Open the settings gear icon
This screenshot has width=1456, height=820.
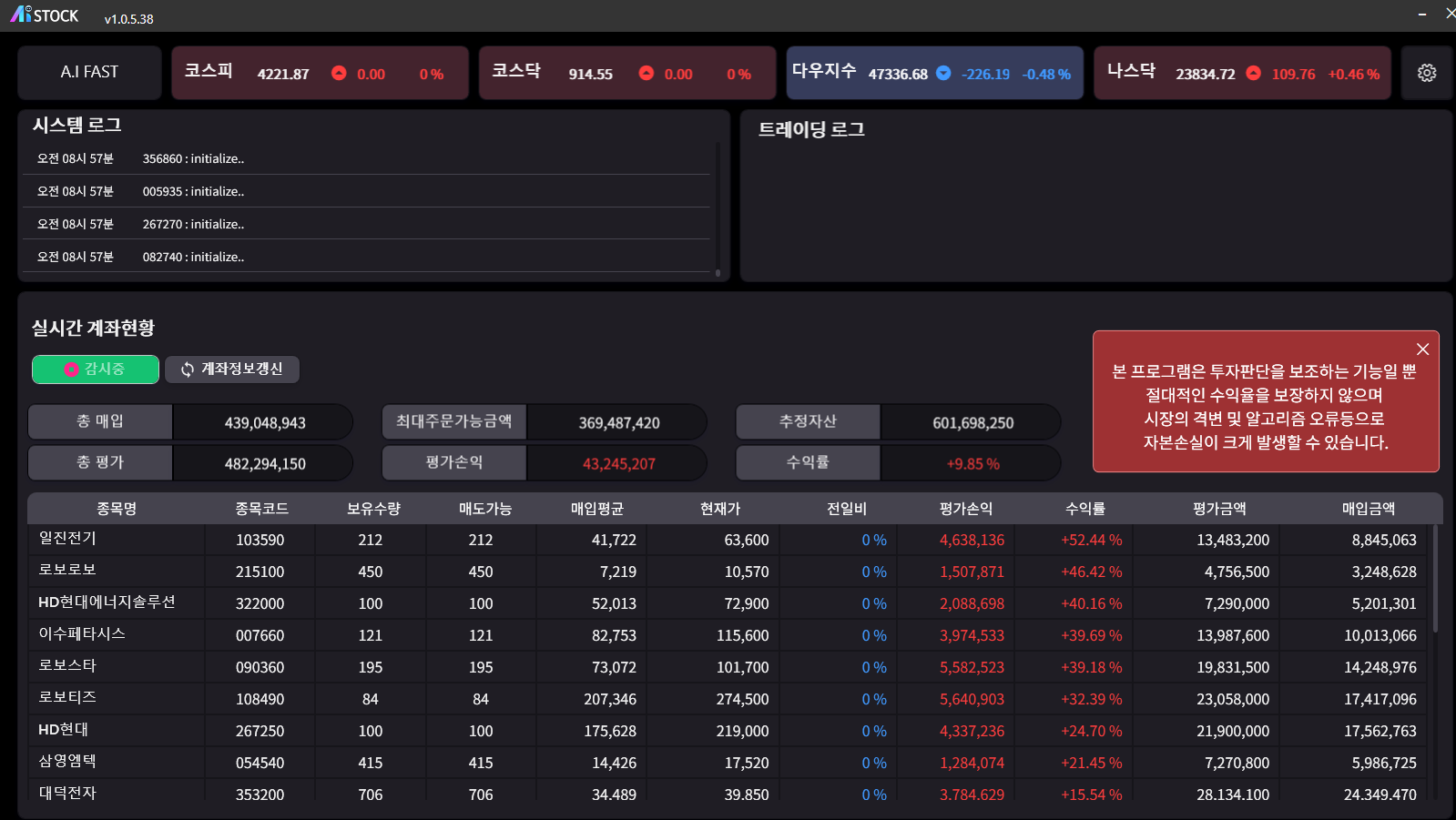[x=1426, y=73]
